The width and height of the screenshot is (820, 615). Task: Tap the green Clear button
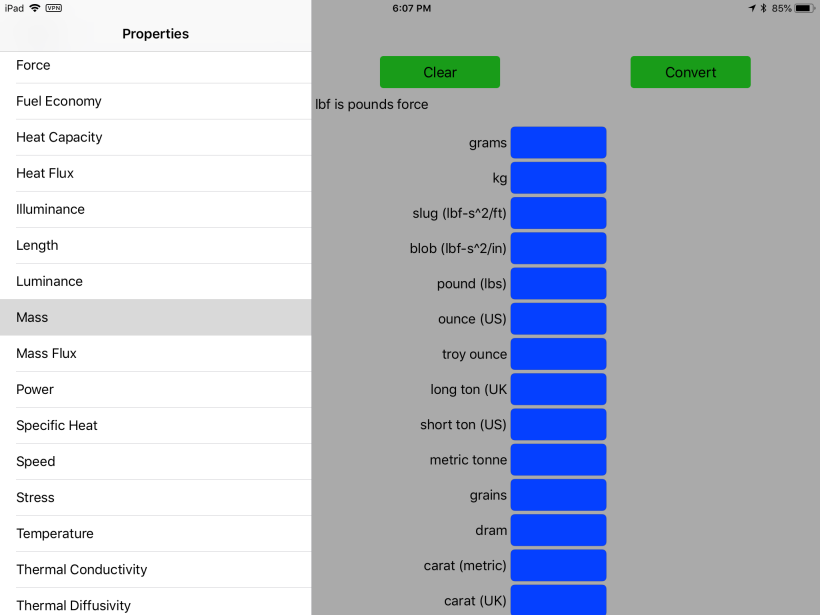tap(440, 72)
